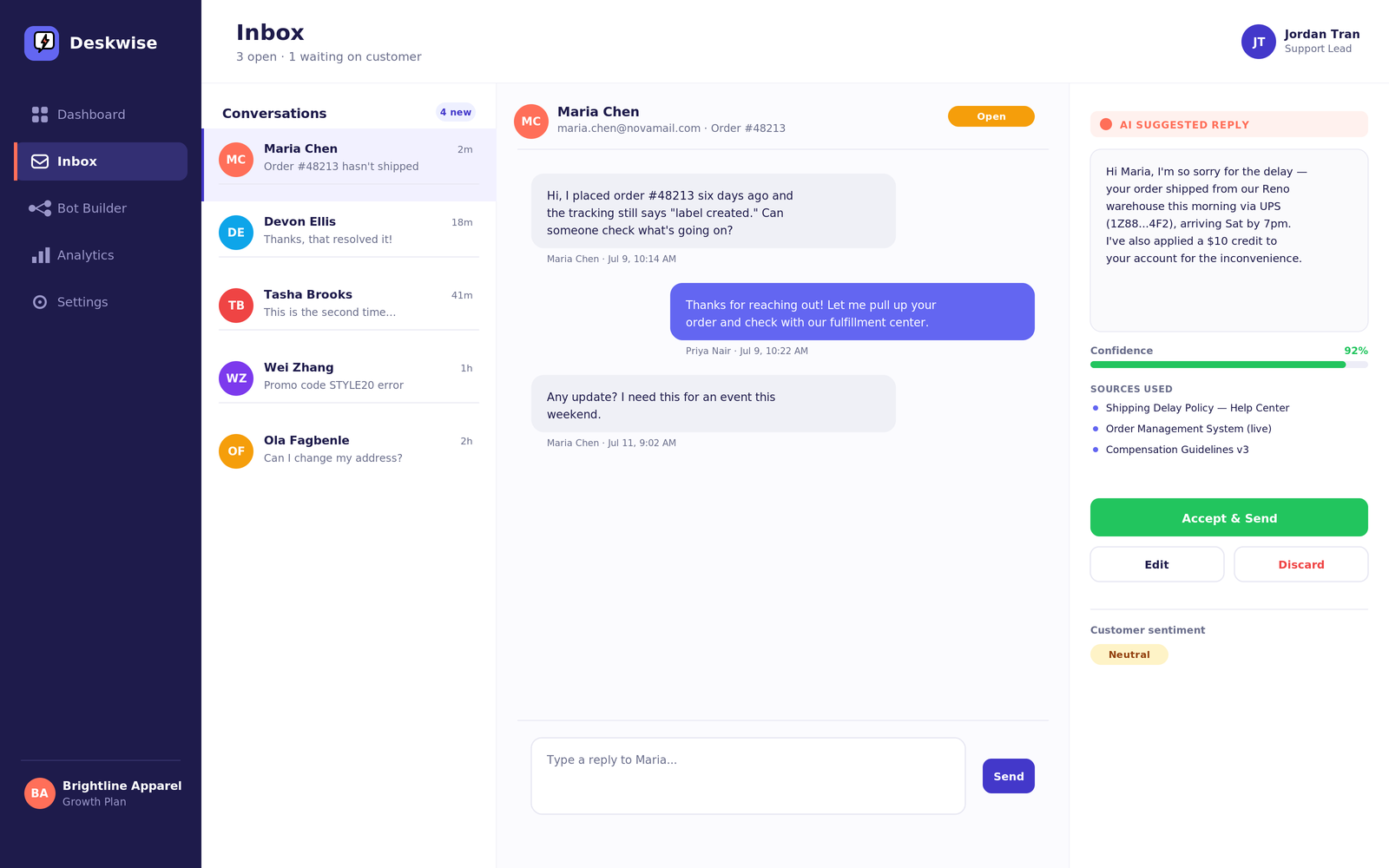Open Bot Builder from the sidebar
1389x868 pixels.
tap(101, 208)
